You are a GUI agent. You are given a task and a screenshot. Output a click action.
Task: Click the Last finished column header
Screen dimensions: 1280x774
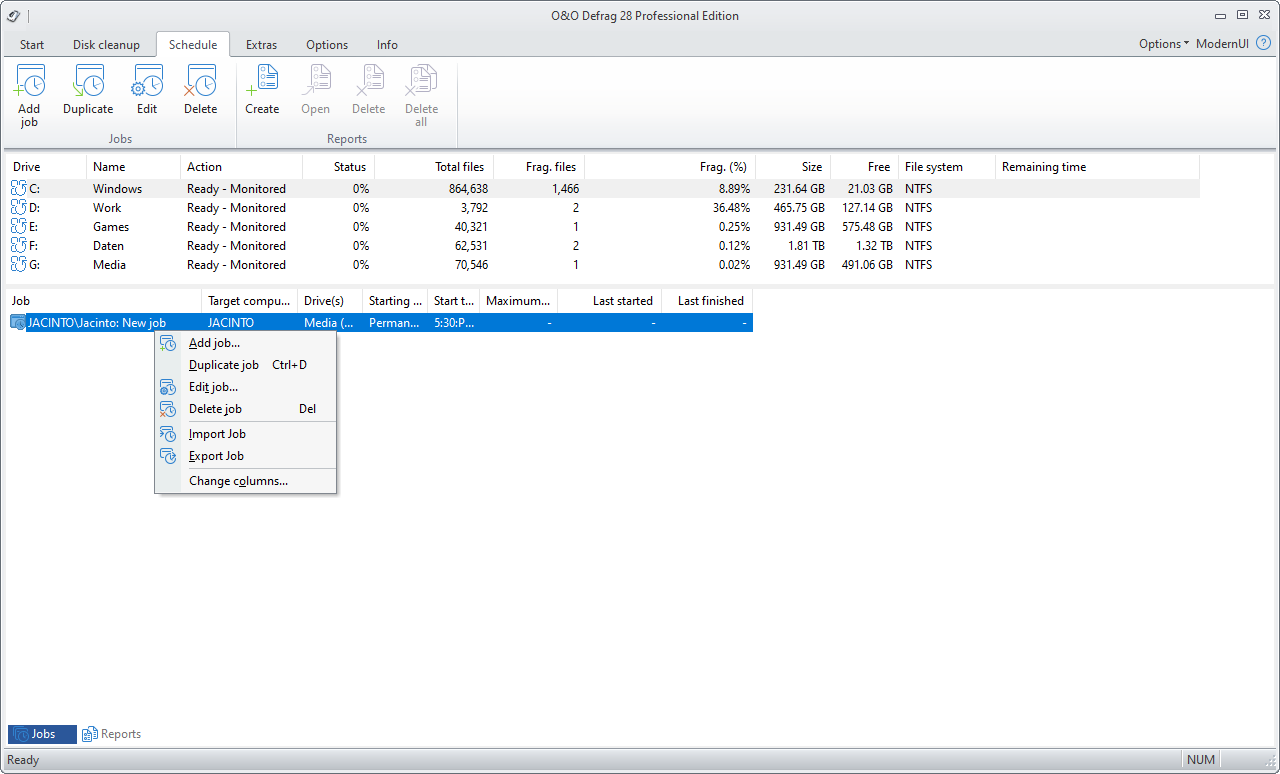(706, 301)
